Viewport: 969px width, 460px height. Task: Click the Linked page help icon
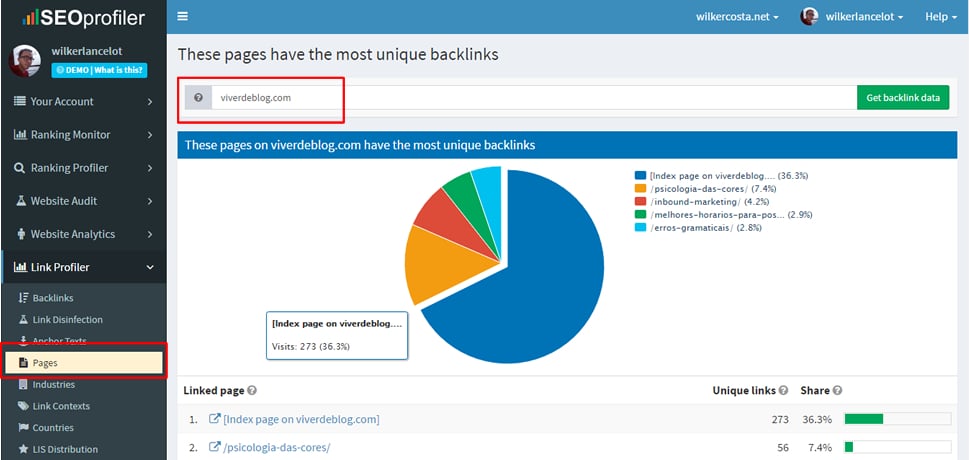[x=252, y=391]
